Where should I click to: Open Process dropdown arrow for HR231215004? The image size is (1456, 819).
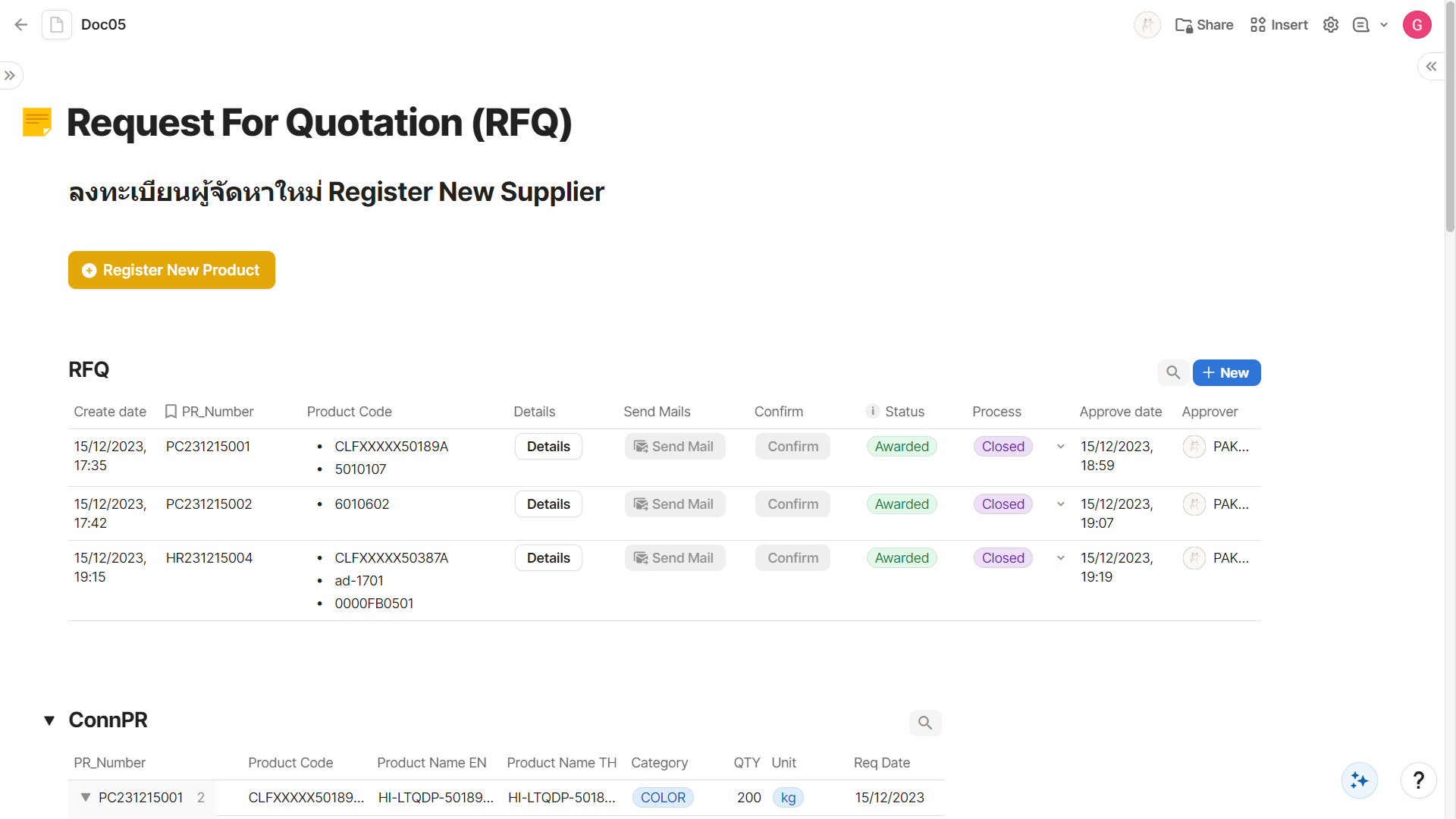(x=1061, y=558)
